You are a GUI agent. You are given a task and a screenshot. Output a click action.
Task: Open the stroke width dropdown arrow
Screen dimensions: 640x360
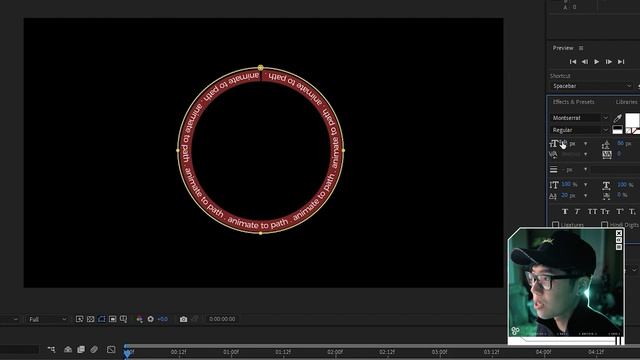(x=585, y=169)
